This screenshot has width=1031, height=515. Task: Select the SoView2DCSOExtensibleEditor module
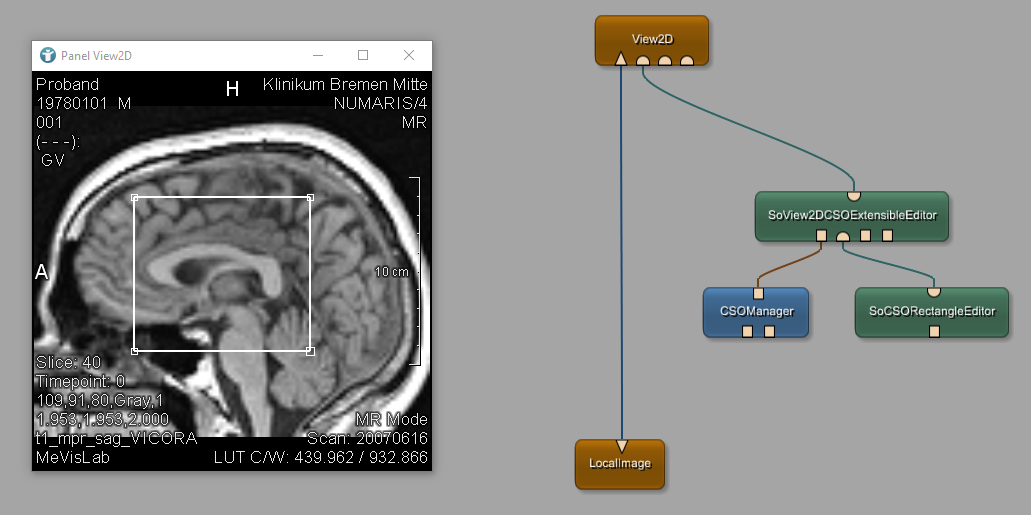(851, 213)
